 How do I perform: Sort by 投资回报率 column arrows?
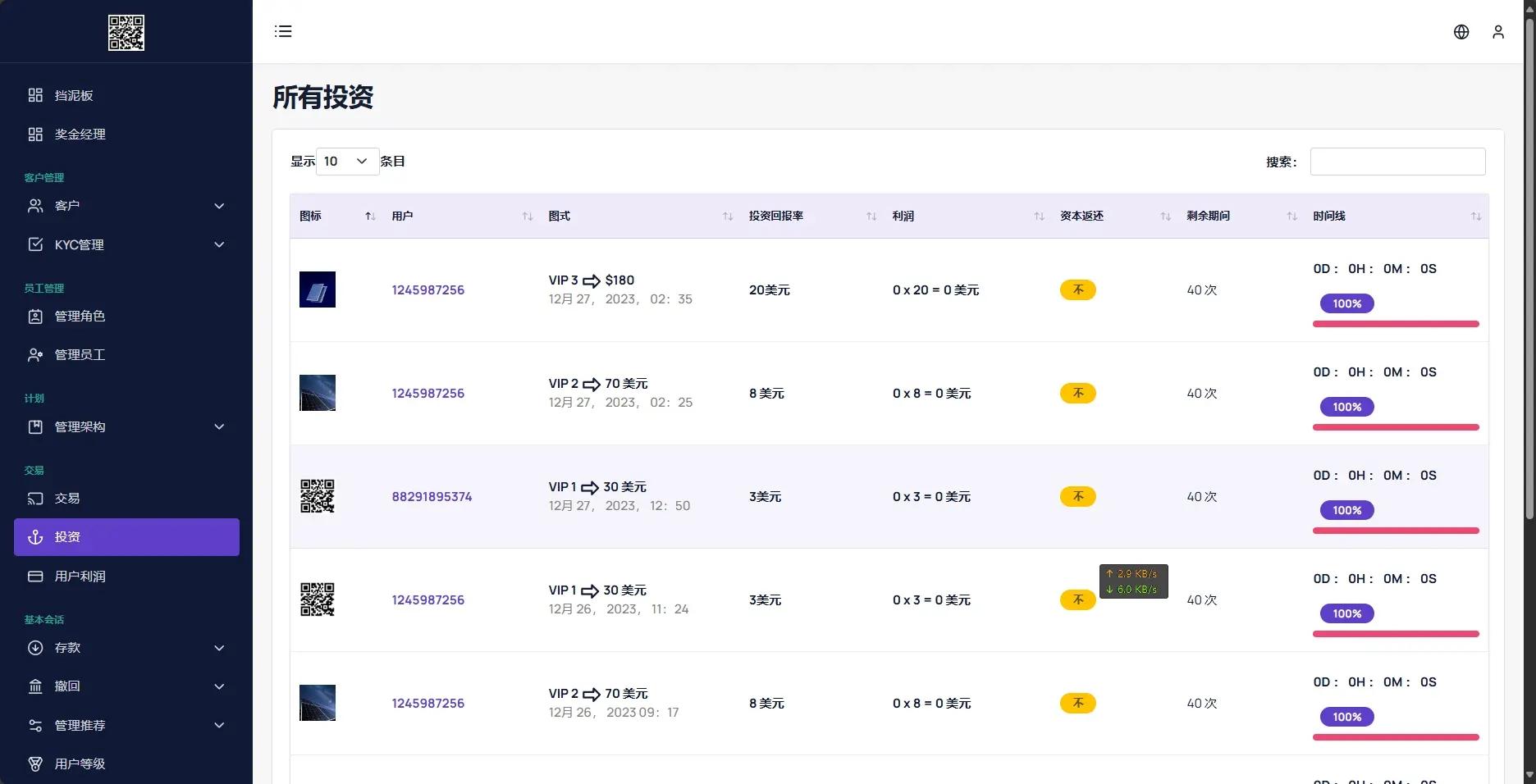871,217
